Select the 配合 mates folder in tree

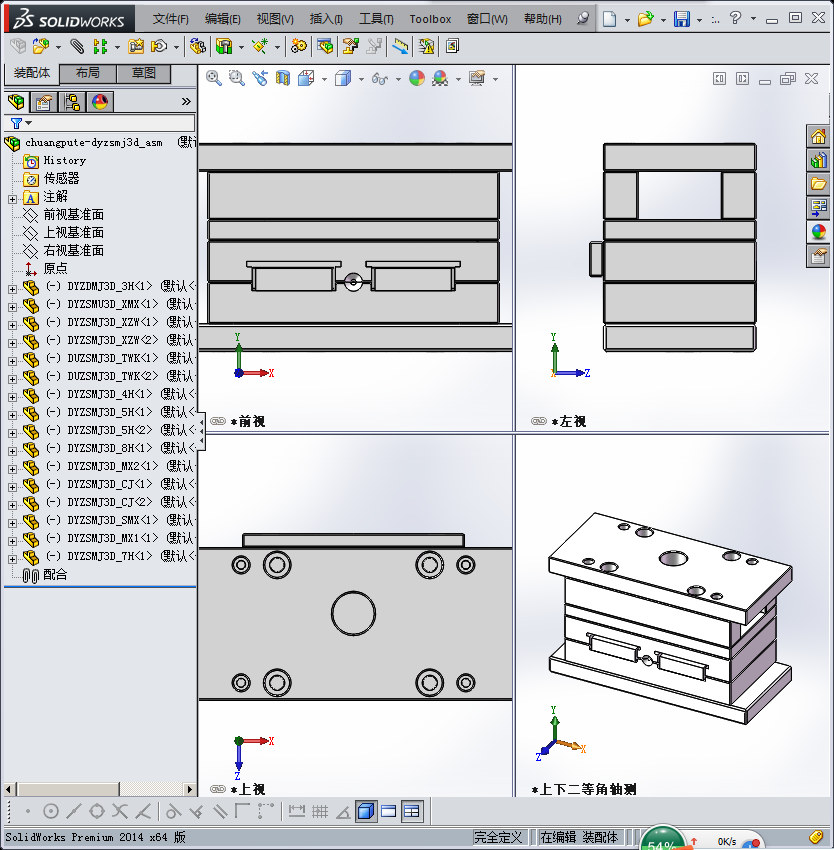pos(55,575)
